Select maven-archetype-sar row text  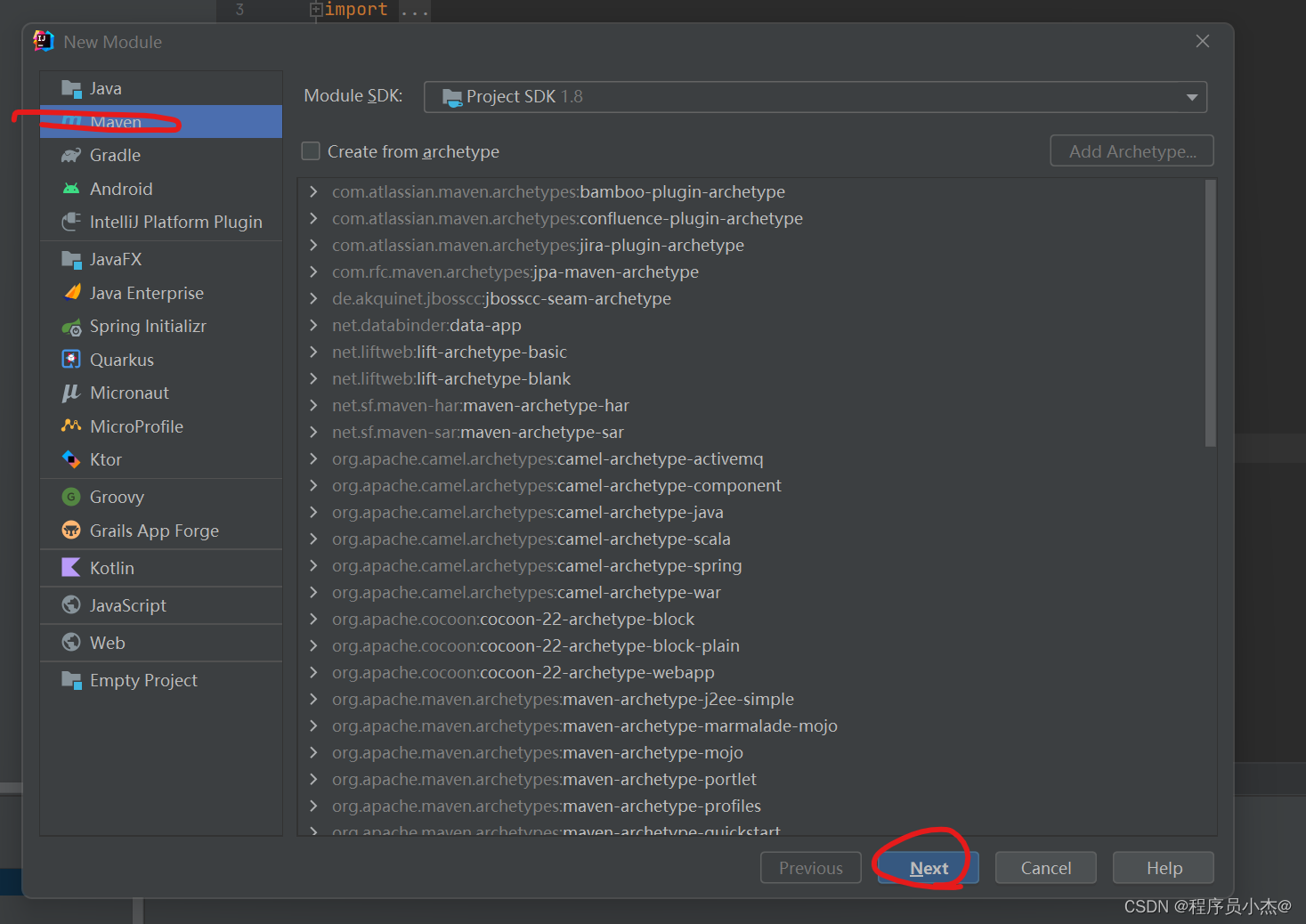[x=478, y=432]
